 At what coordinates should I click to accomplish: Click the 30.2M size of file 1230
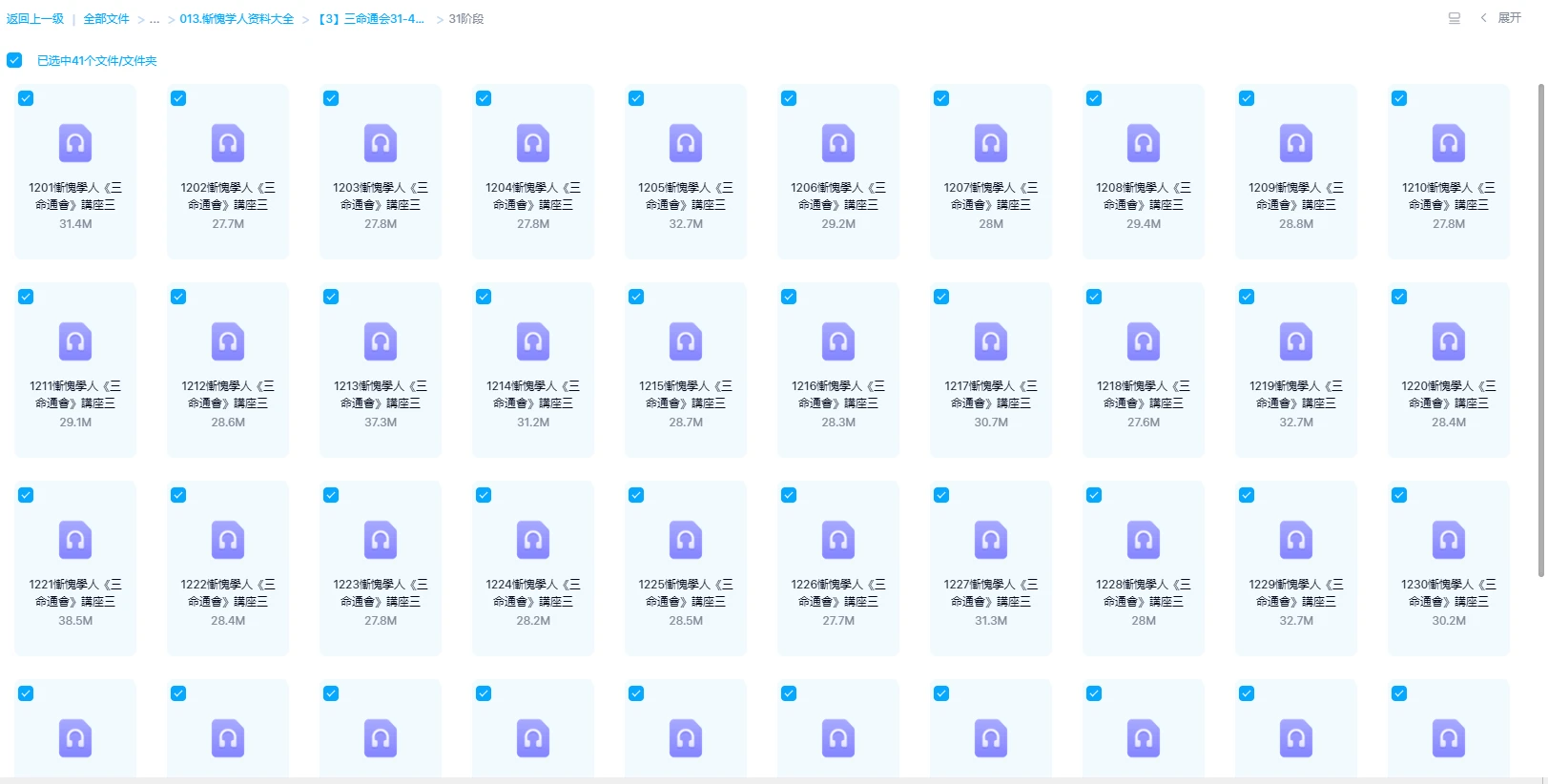point(1449,621)
